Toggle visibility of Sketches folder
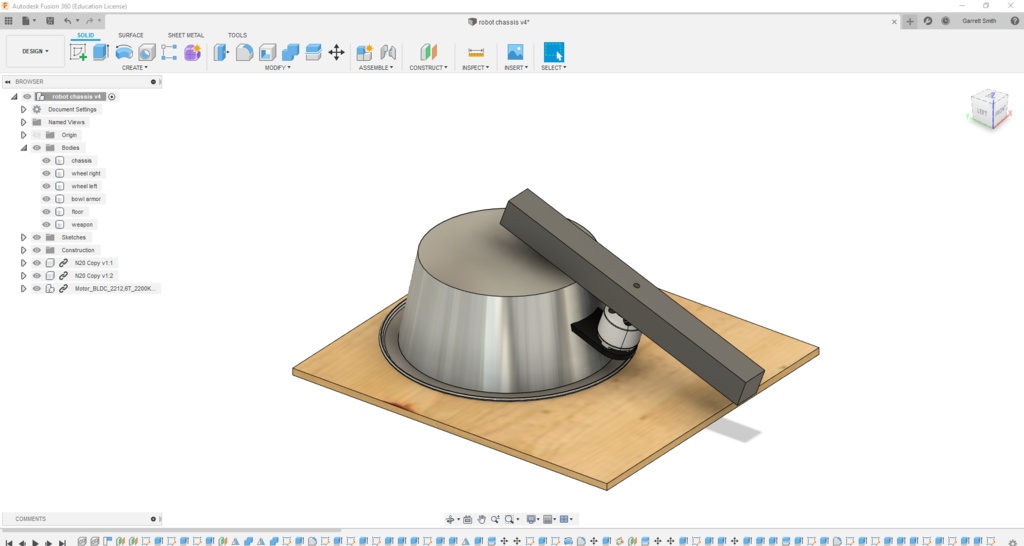This screenshot has height=546, width=1024. coord(37,237)
